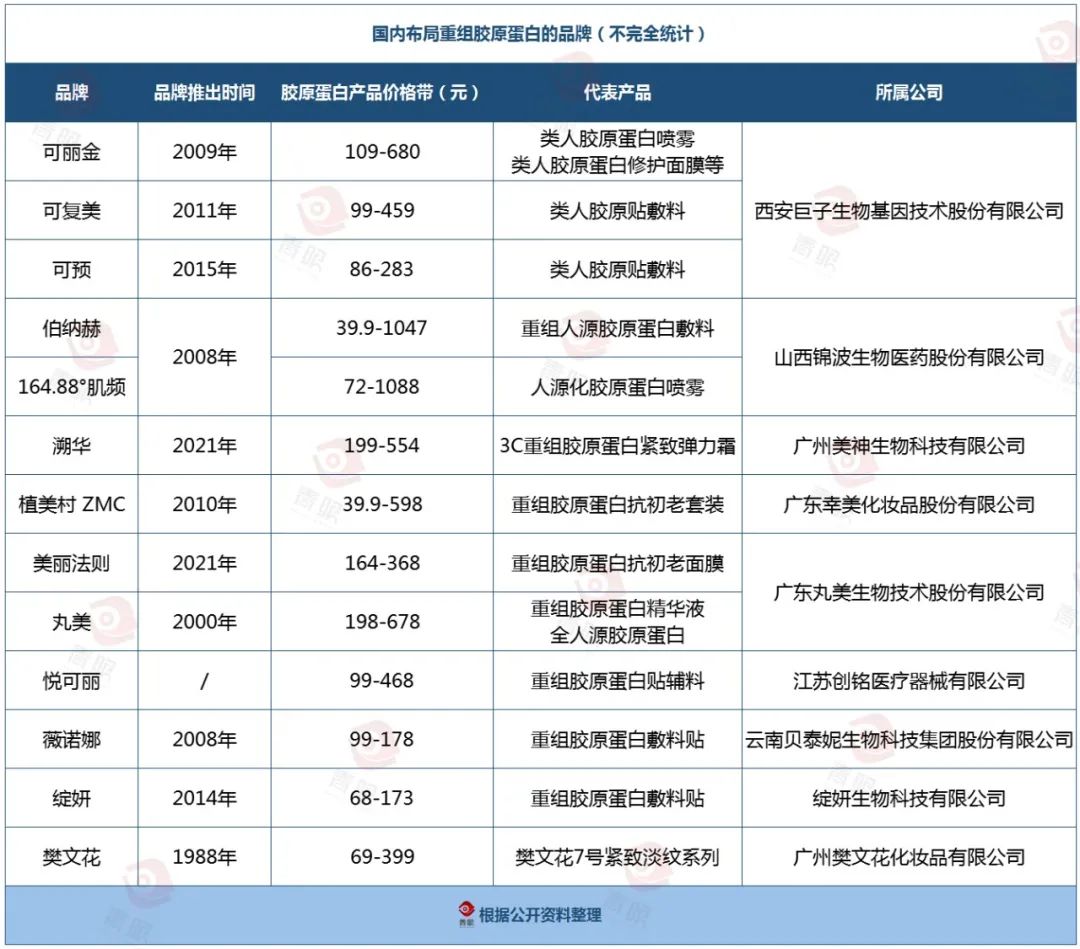Select the price range 72-1088
1080x949 pixels.
382,387
